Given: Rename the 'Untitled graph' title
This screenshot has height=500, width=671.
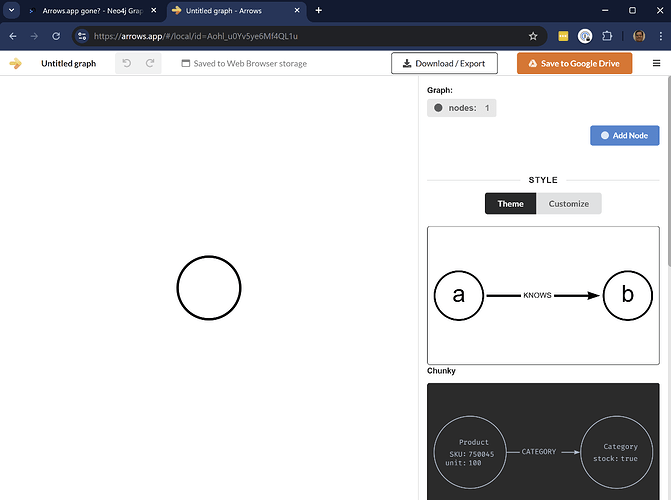Looking at the screenshot, I should point(68,63).
